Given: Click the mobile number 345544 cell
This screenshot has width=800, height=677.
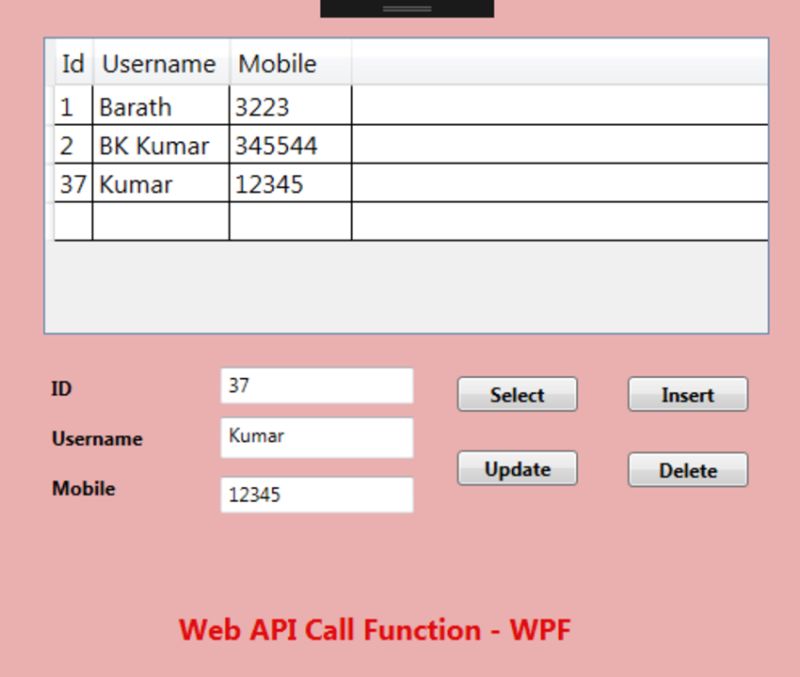Looking at the screenshot, I should coord(290,145).
